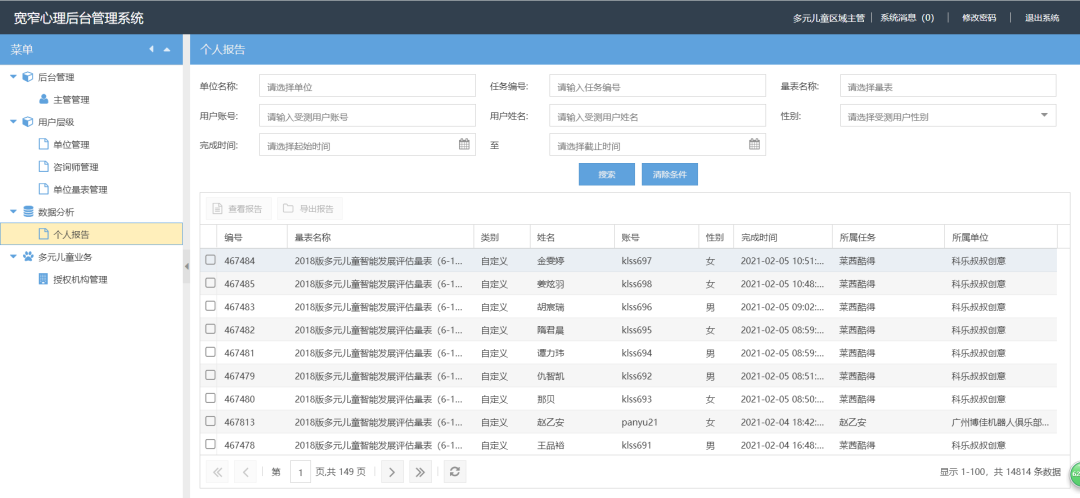Select 授权机构管理 menu item
This screenshot has height=498, width=1080.
(79, 279)
